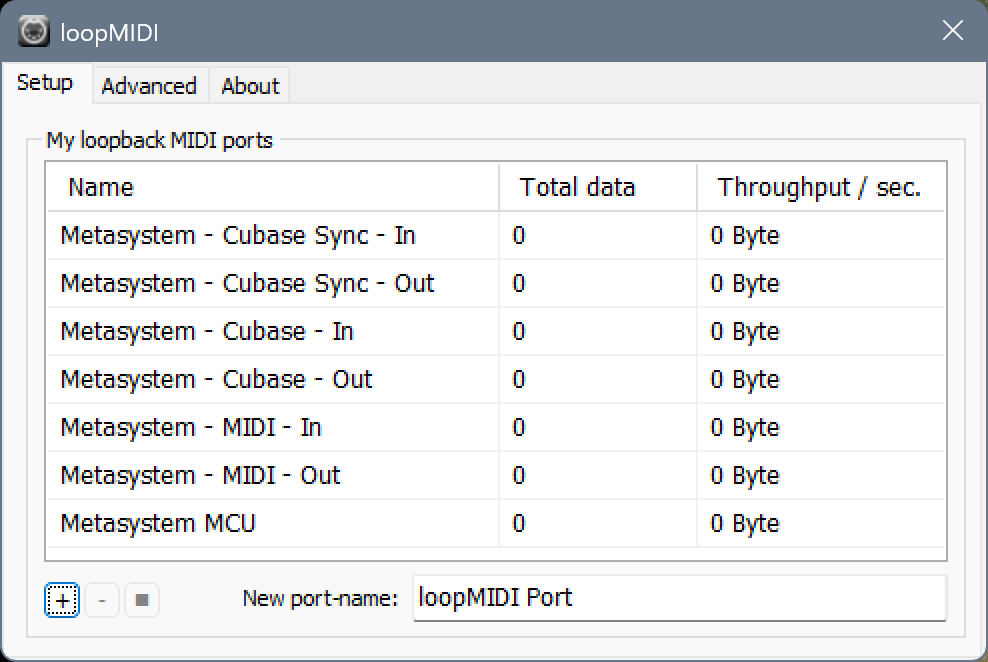The width and height of the screenshot is (988, 662).
Task: Click the minus button to remove port
Action: point(102,600)
